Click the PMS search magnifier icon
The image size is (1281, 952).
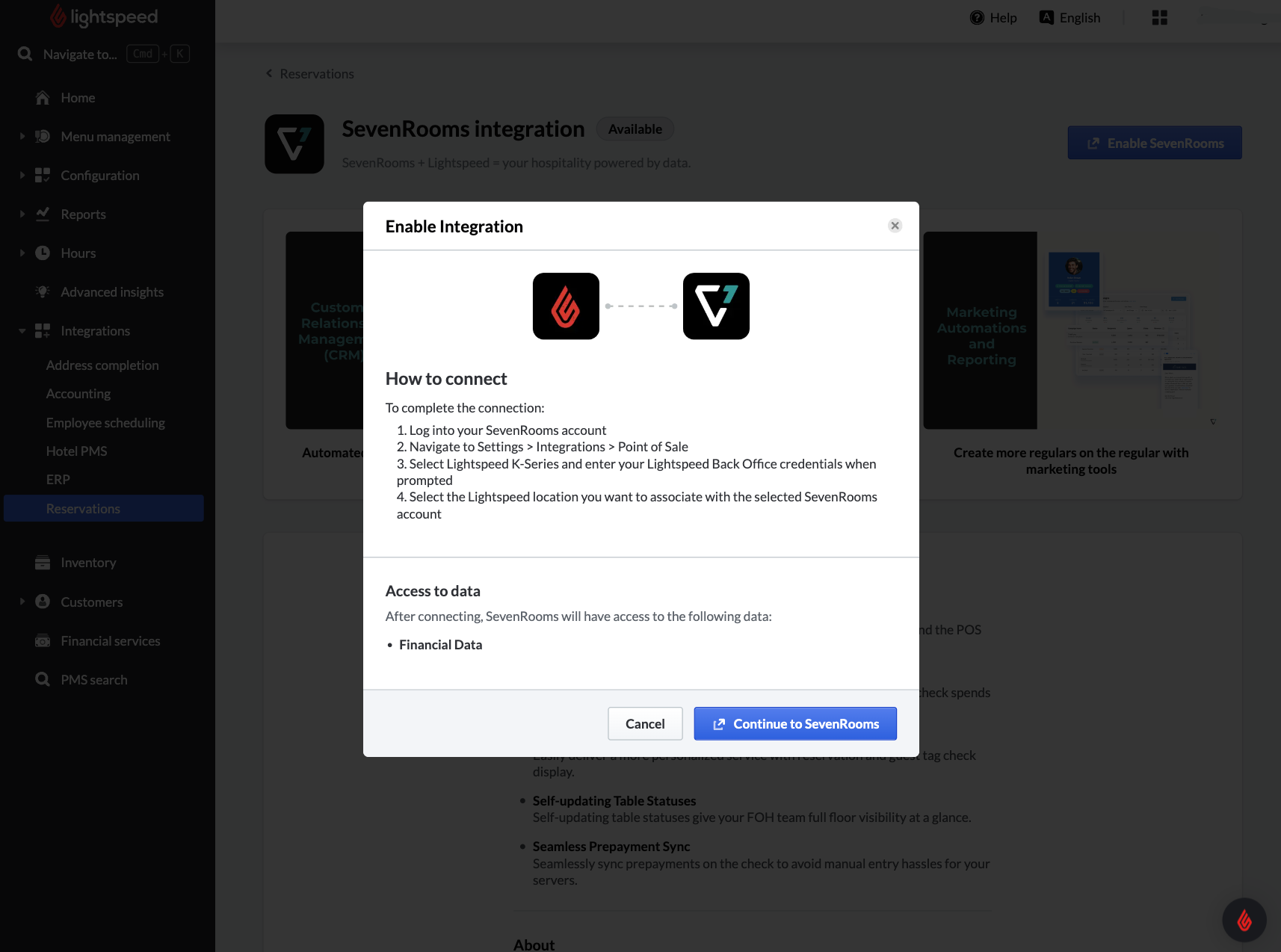pos(42,679)
